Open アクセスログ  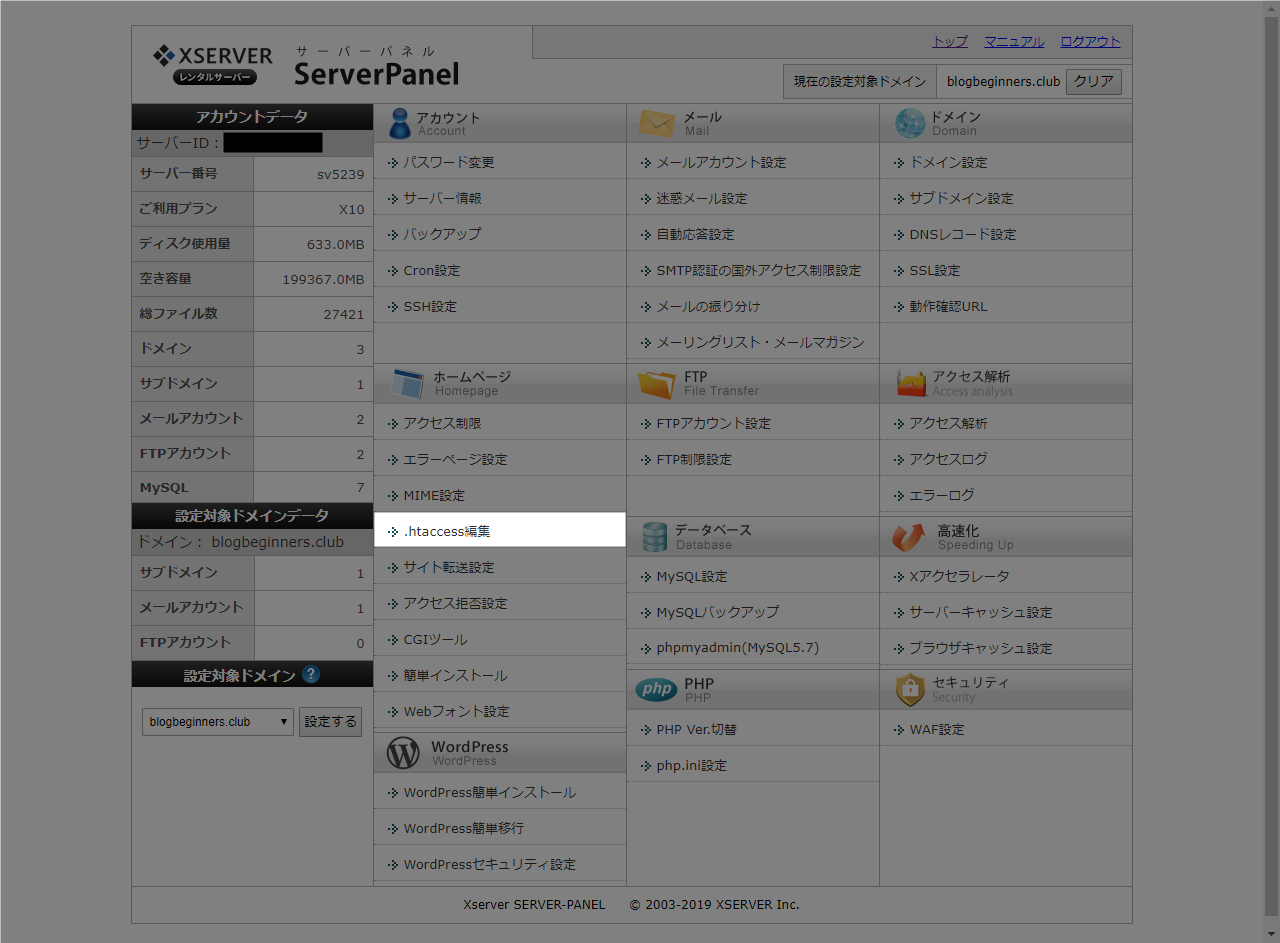pos(948,459)
